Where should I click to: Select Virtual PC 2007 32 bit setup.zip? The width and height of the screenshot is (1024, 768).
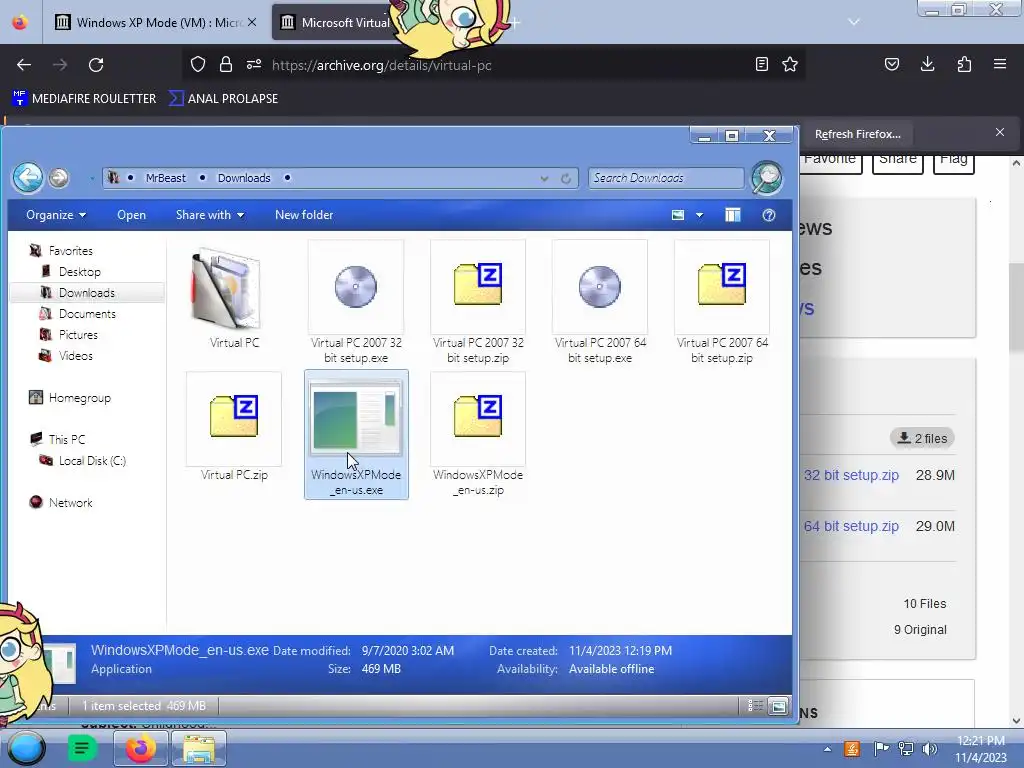tap(478, 302)
